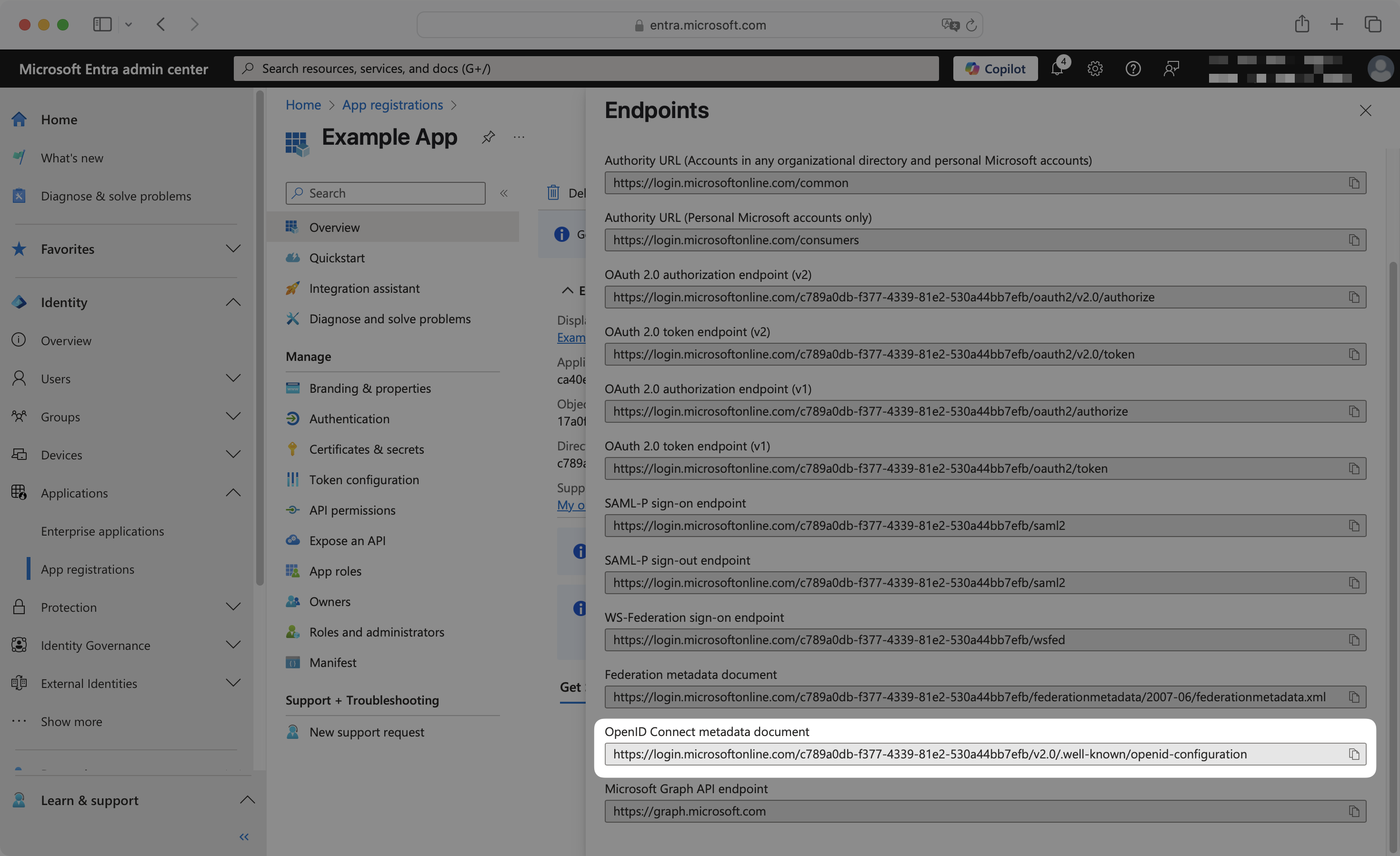Open the settings gear icon
This screenshot has height=856, width=1400.
click(1095, 68)
